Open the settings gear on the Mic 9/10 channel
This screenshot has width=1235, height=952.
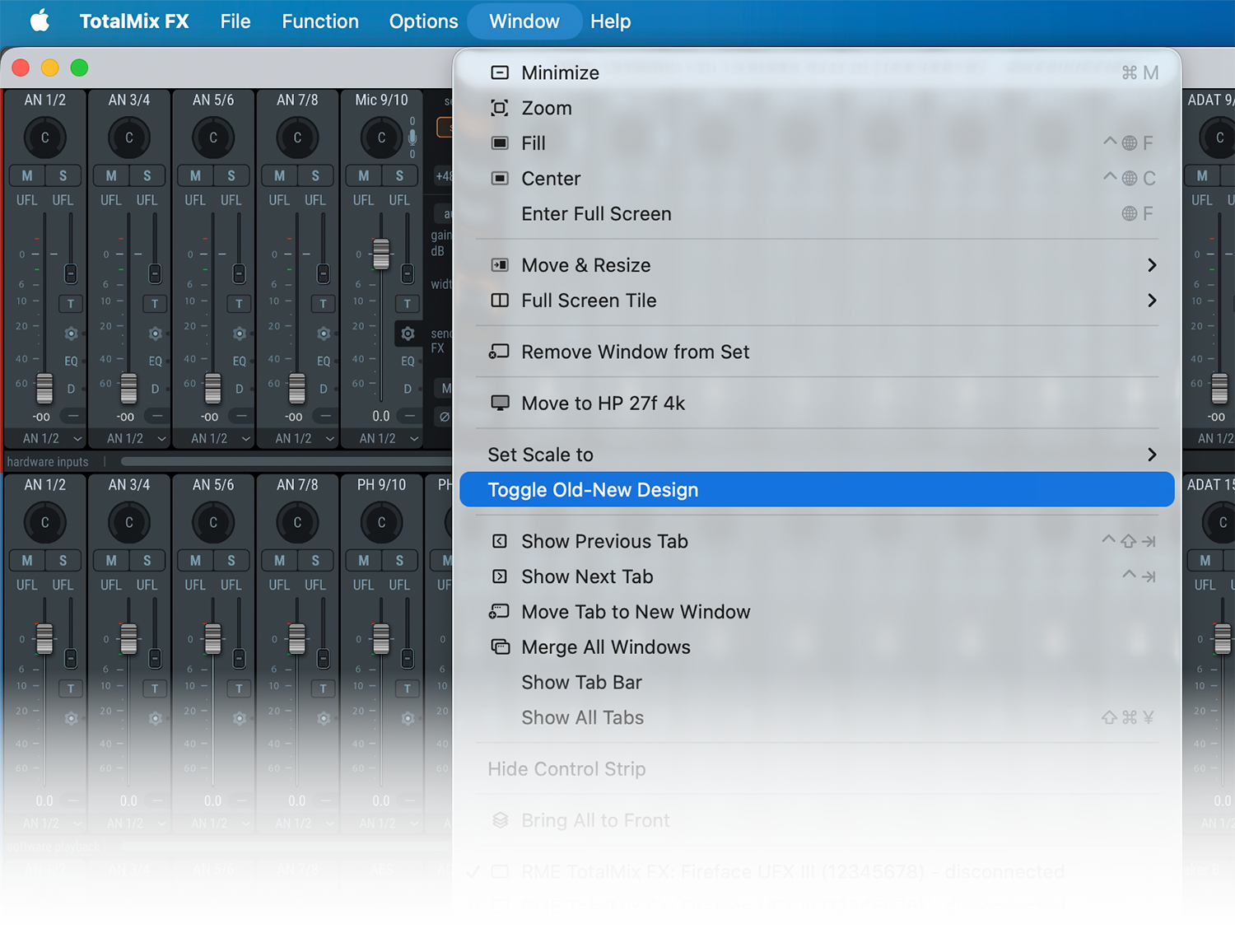pyautogui.click(x=407, y=334)
